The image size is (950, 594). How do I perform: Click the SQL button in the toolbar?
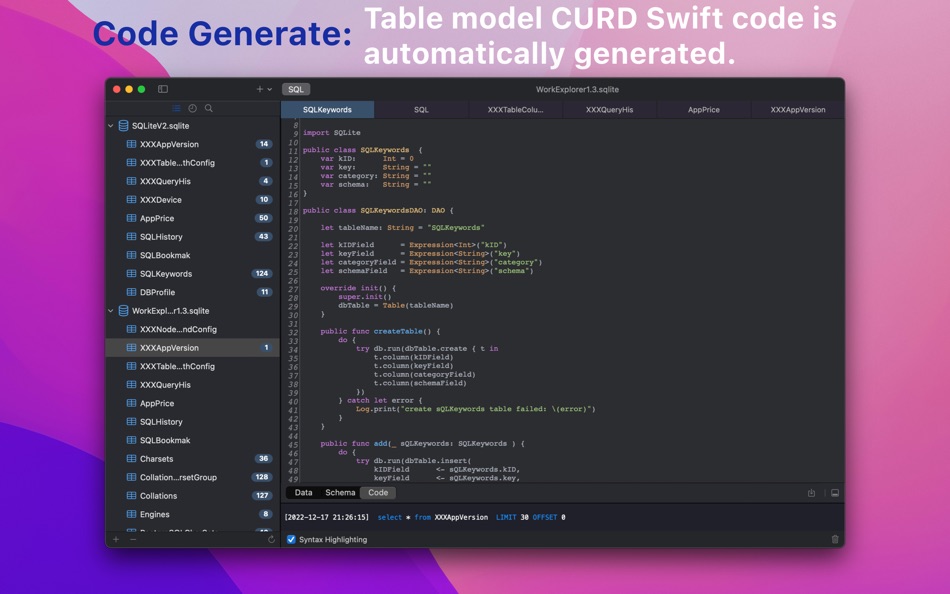click(x=296, y=89)
